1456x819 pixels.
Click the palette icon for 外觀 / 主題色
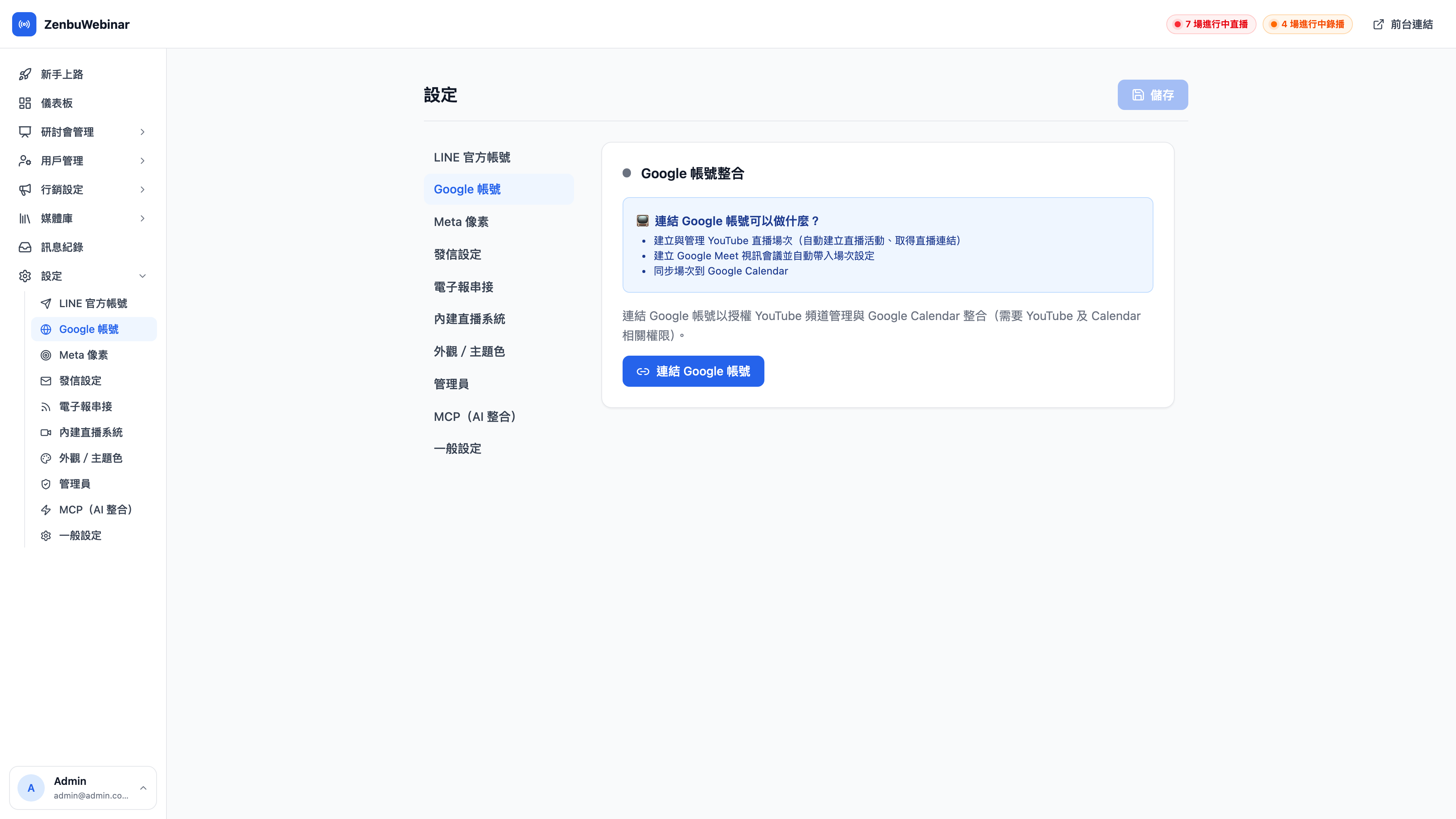tap(46, 458)
